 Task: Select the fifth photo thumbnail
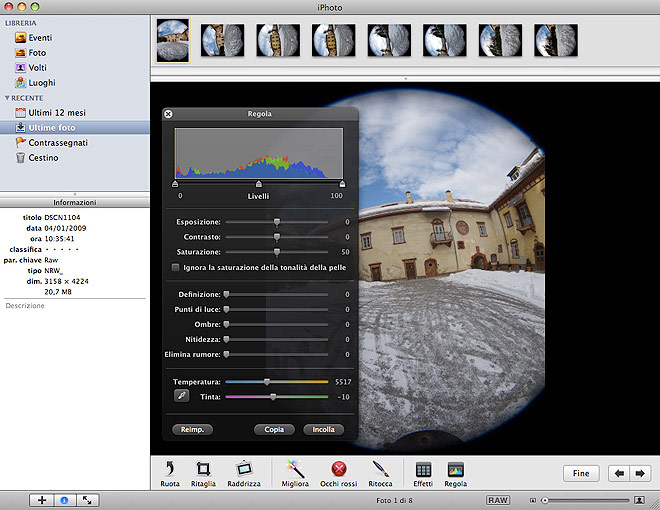click(x=389, y=40)
